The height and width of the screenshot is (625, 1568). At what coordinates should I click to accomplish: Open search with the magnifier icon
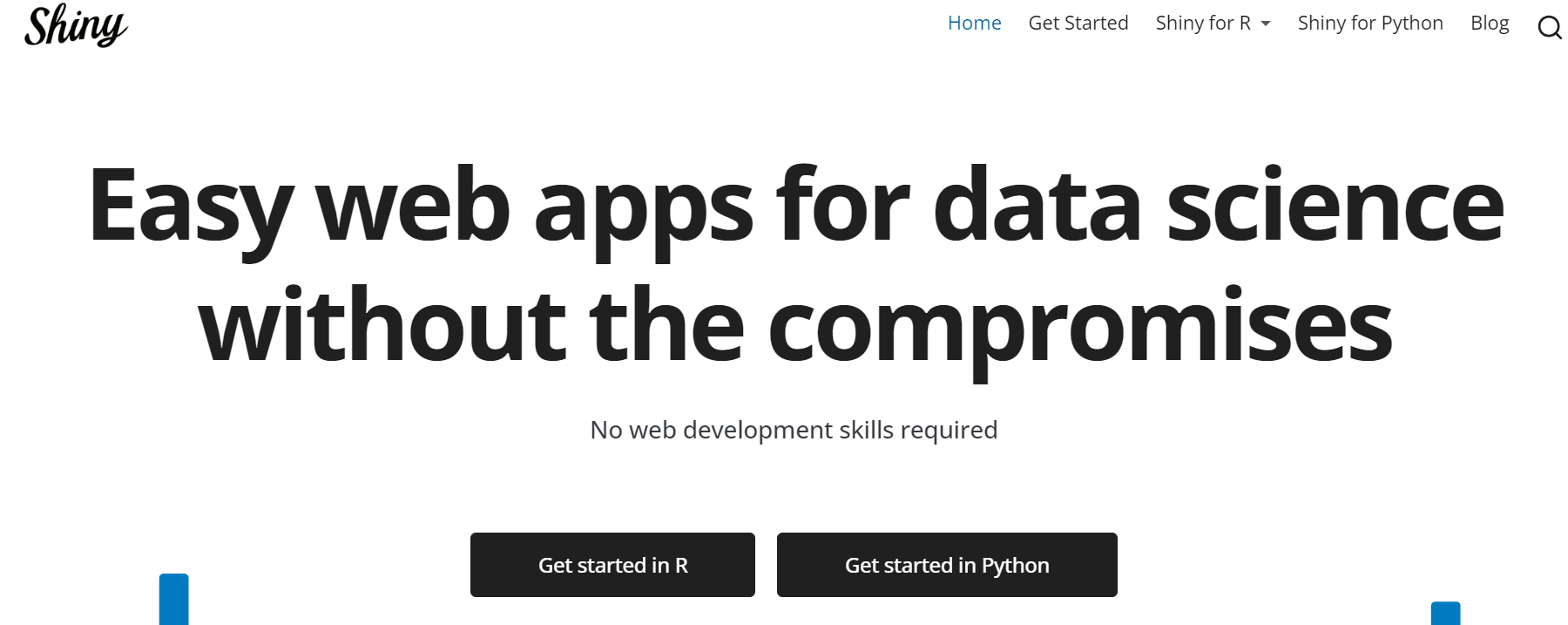tap(1549, 28)
